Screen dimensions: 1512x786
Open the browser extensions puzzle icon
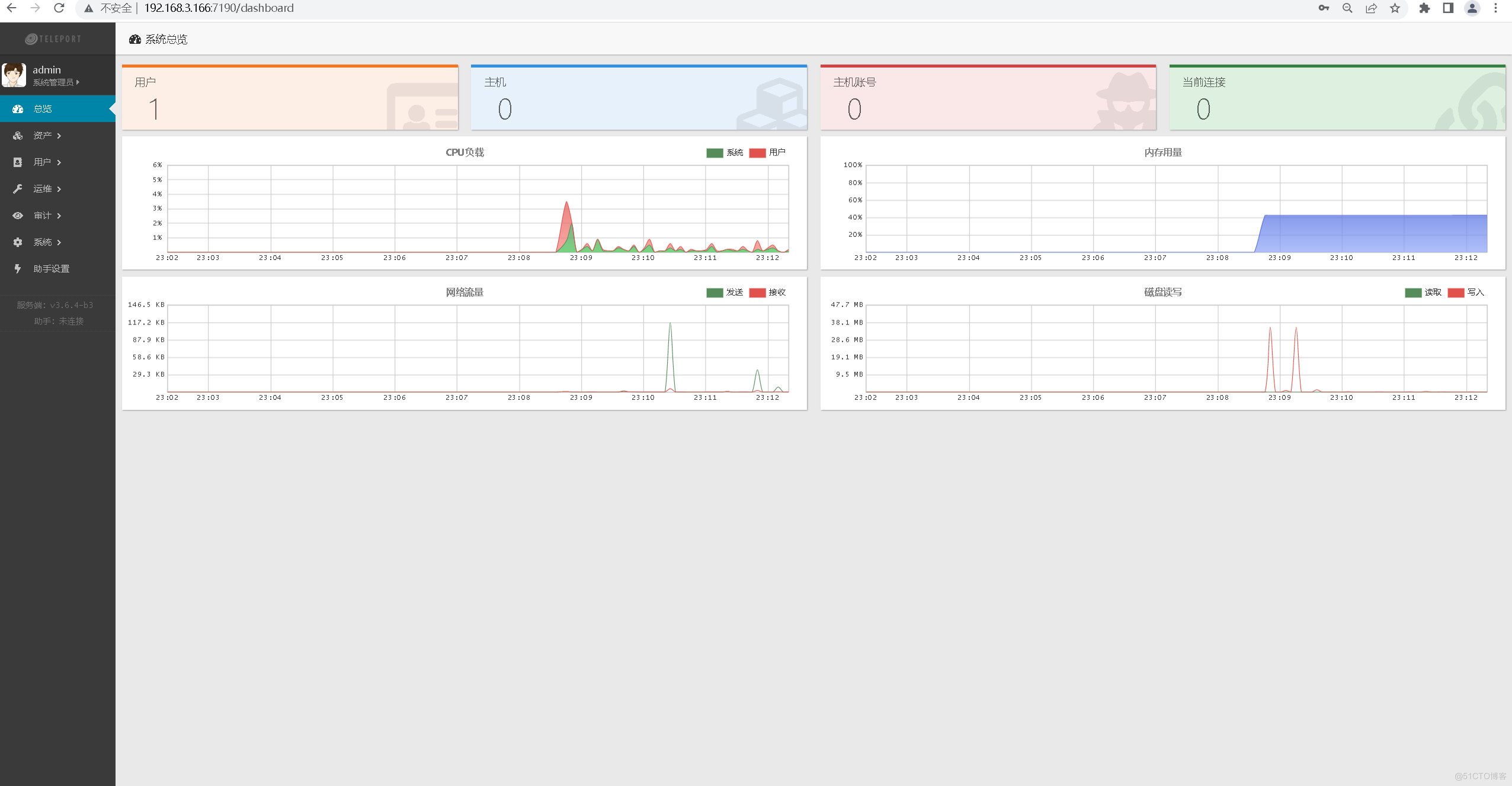(1424, 8)
